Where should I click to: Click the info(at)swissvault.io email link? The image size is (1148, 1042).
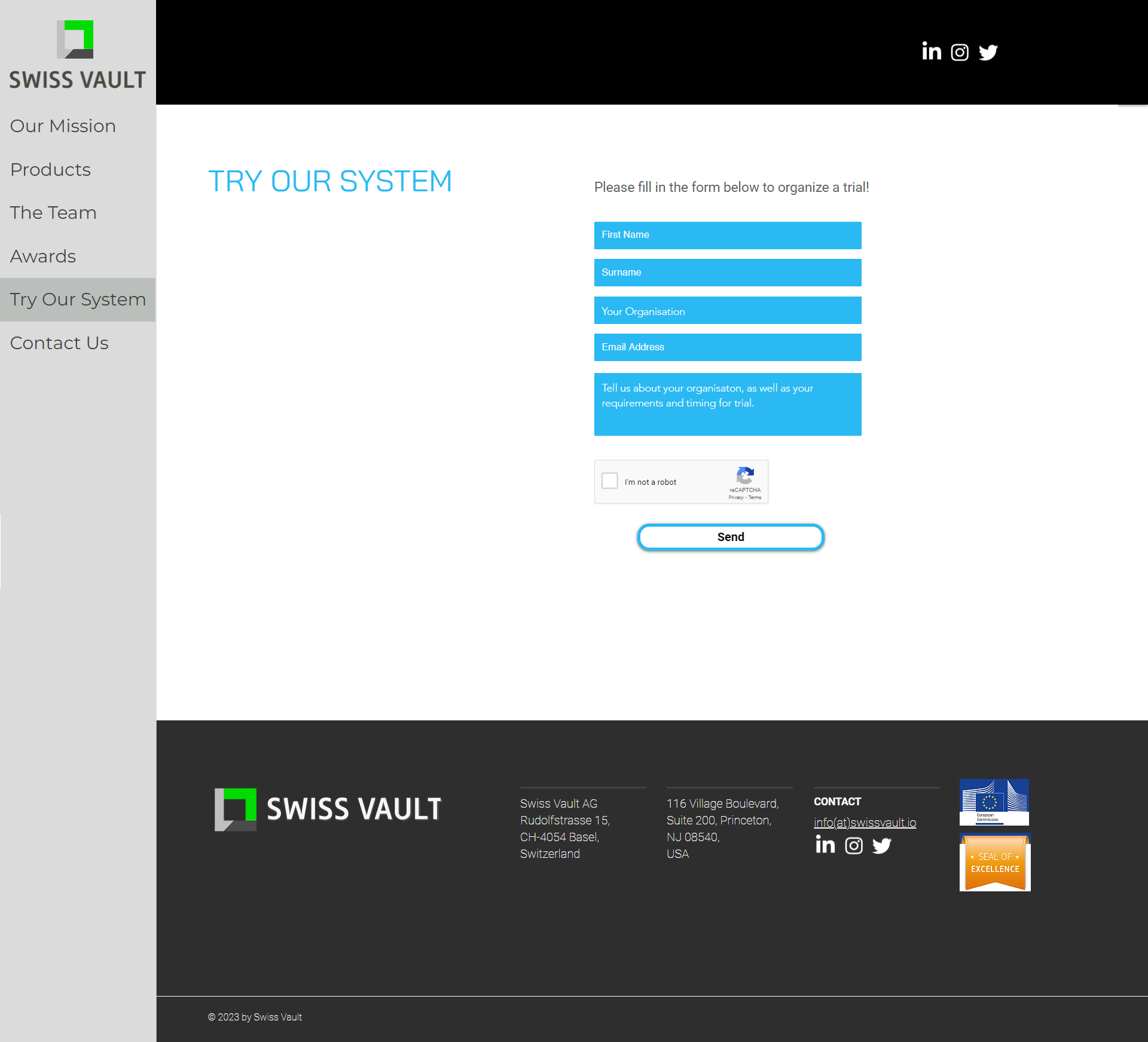coord(865,823)
